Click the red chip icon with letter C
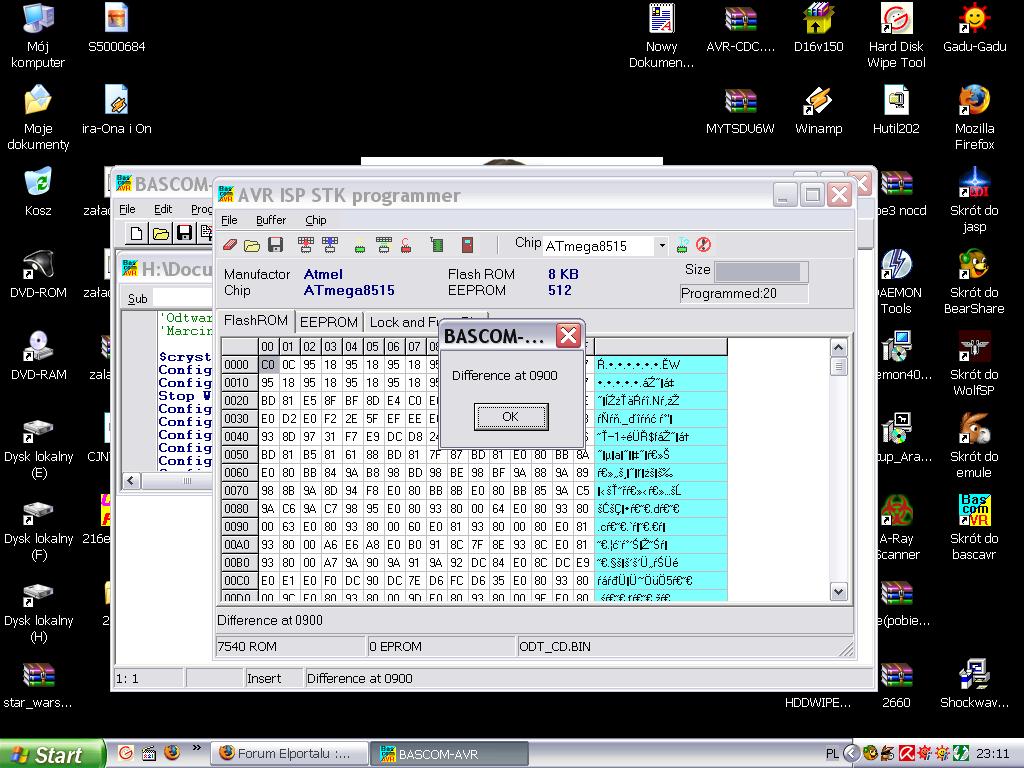This screenshot has height=768, width=1024. [x=406, y=246]
